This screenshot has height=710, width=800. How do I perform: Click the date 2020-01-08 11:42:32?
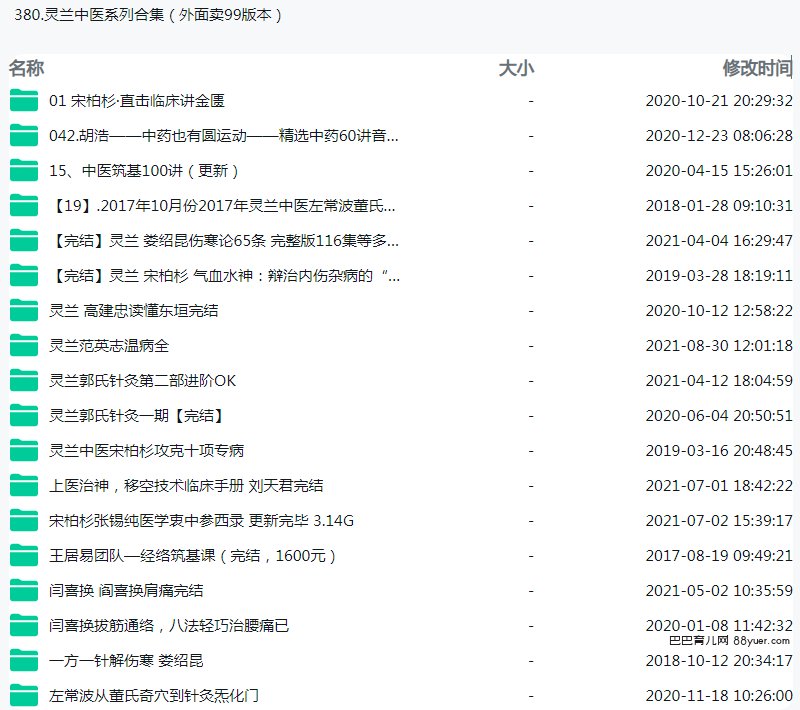(719, 625)
